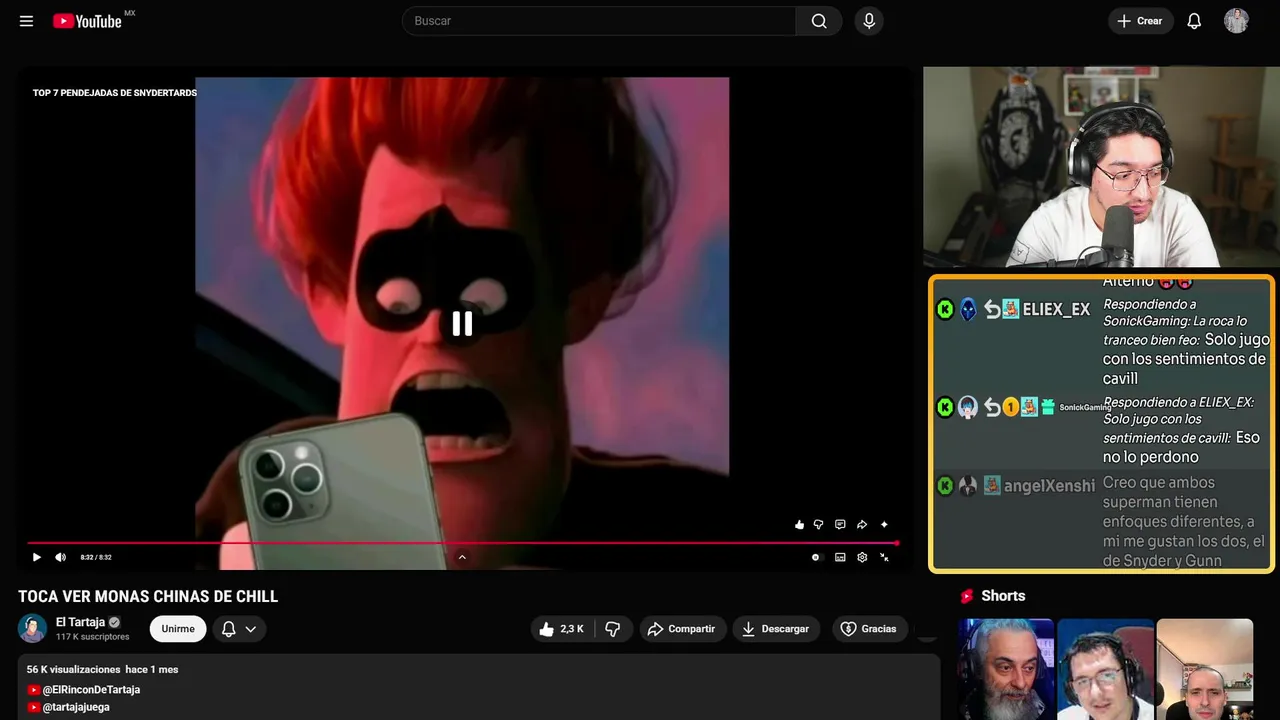Click the green K badge beside angelXenshi
The image size is (1280, 720).
[x=945, y=486]
